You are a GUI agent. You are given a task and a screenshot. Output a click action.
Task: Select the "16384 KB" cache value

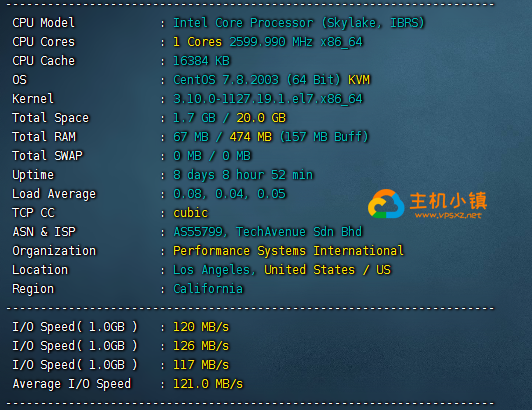(x=202, y=61)
